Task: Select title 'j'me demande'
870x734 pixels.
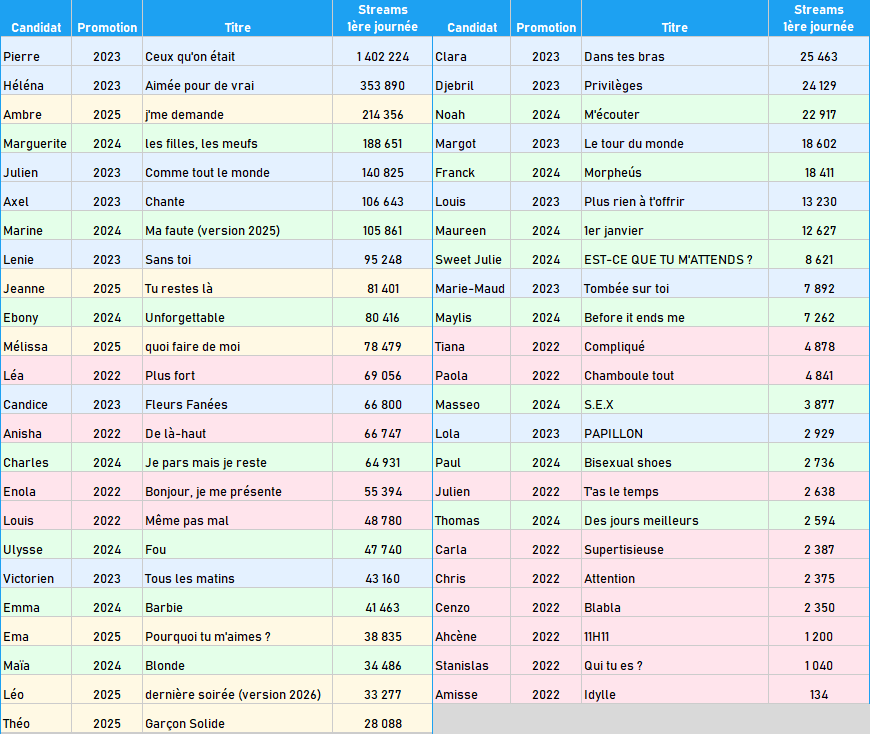Action: click(237, 109)
